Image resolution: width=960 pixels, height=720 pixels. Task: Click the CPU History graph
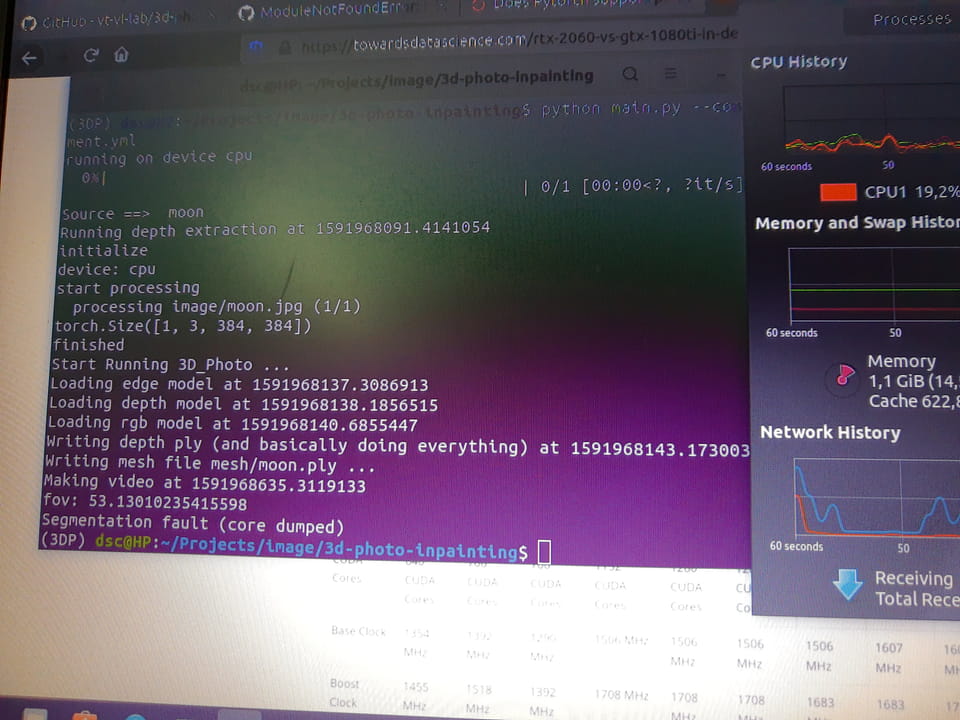click(870, 120)
